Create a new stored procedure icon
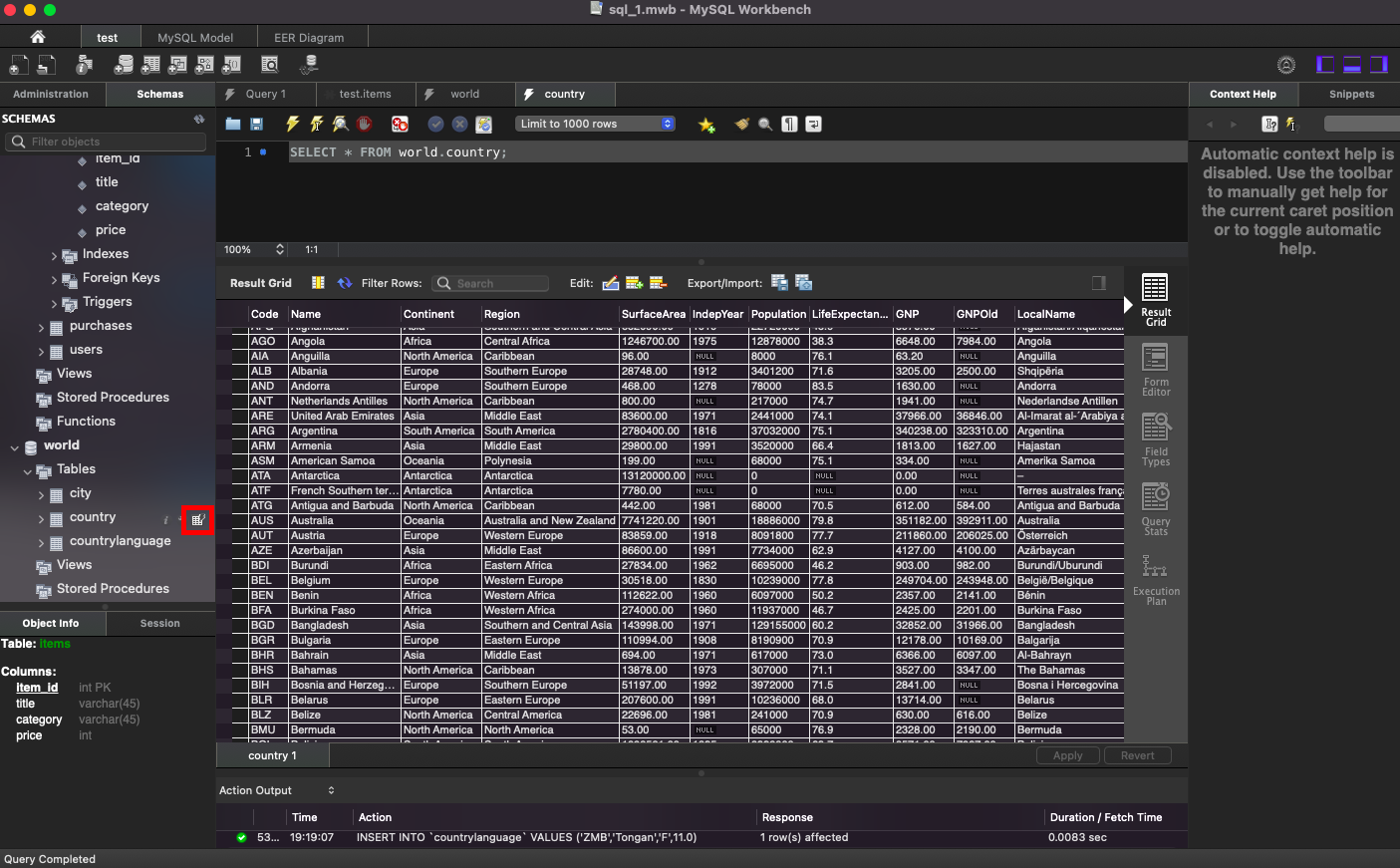The width and height of the screenshot is (1400, 868). pyautogui.click(x=204, y=65)
